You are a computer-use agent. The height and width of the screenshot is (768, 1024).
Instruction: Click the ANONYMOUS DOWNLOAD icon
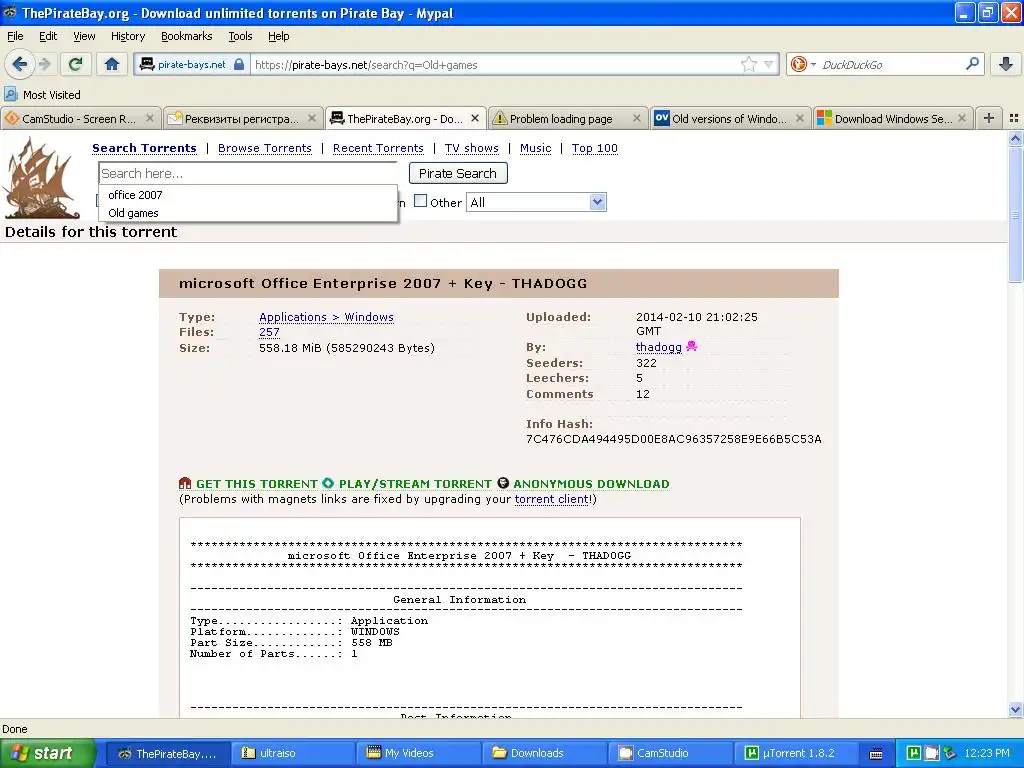(503, 483)
